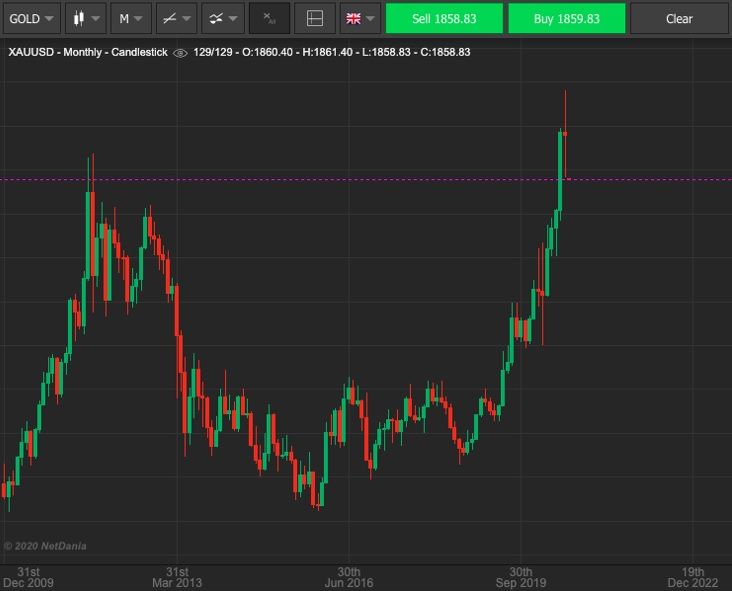This screenshot has height=591, width=732.
Task: Select the 30th Sep 2019 axis label
Action: pos(520,577)
